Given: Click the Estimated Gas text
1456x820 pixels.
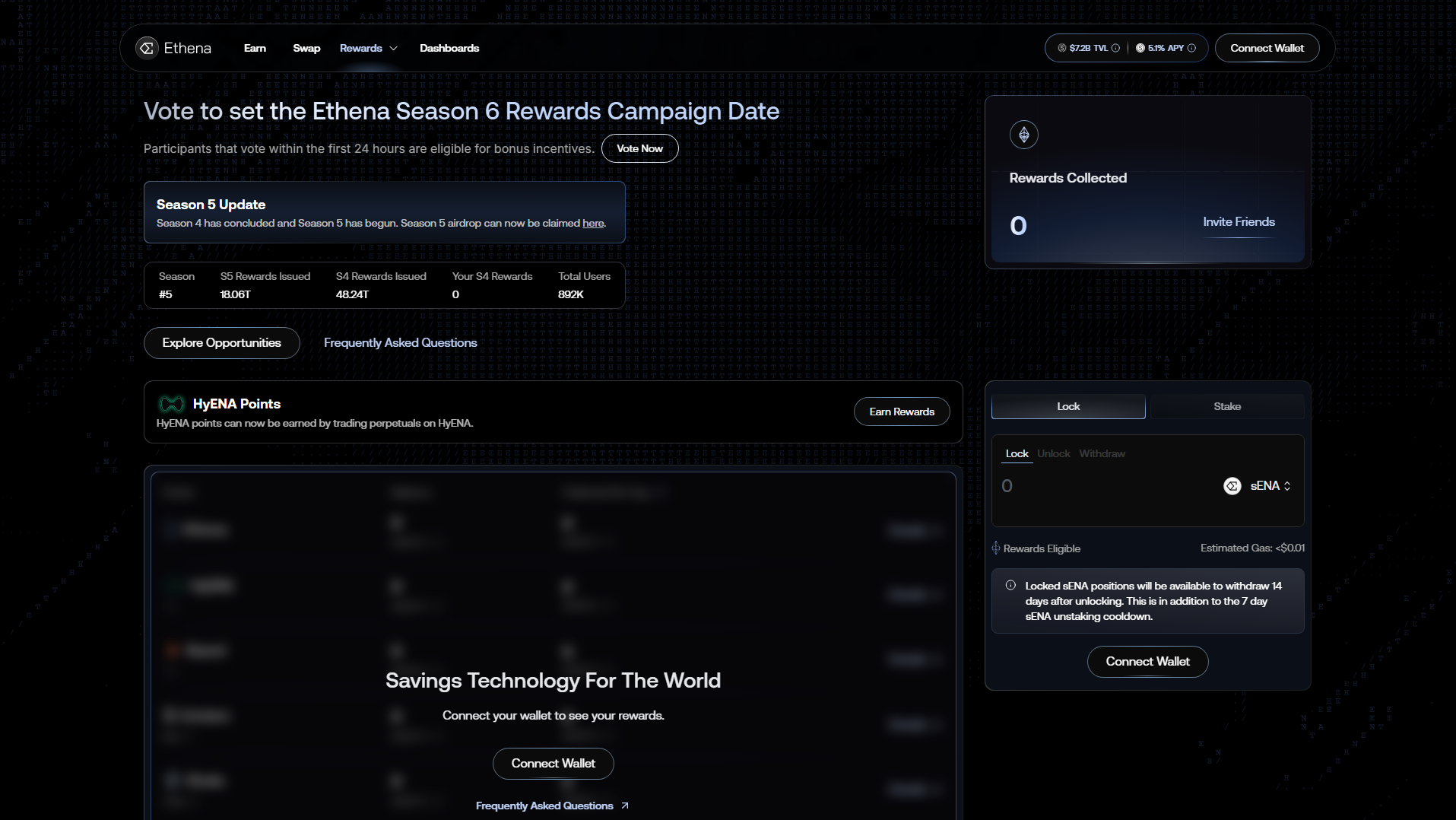Looking at the screenshot, I should [1253, 548].
